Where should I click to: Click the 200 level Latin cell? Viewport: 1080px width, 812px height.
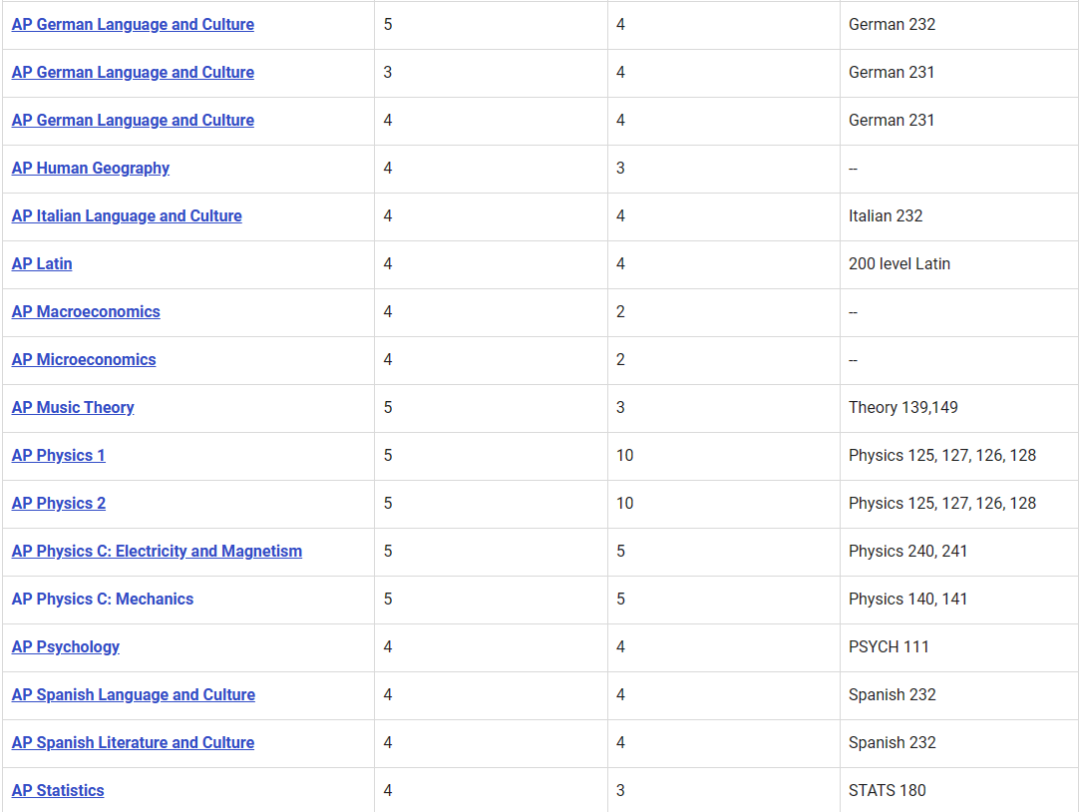[x=899, y=265]
